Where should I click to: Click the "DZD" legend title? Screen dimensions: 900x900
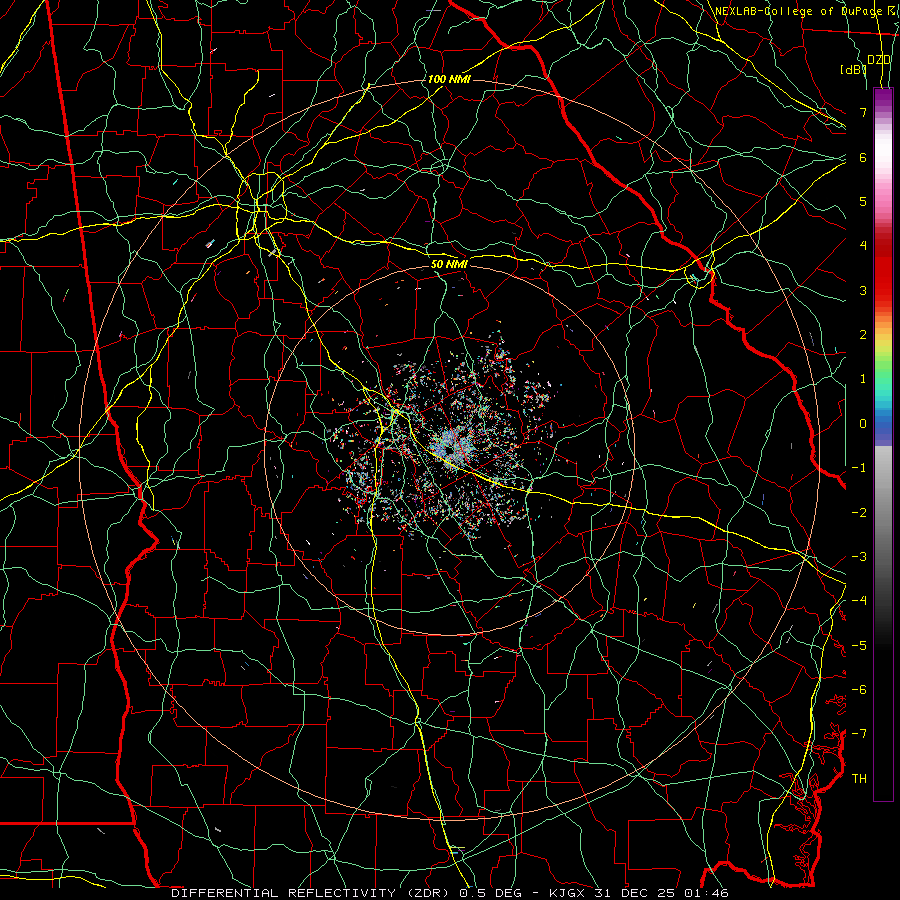pos(879,60)
